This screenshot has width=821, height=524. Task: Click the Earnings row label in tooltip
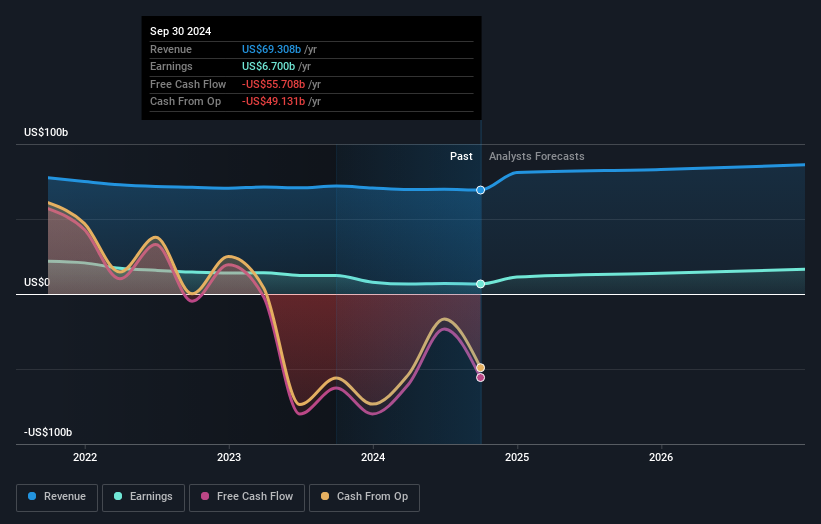[x=171, y=66]
